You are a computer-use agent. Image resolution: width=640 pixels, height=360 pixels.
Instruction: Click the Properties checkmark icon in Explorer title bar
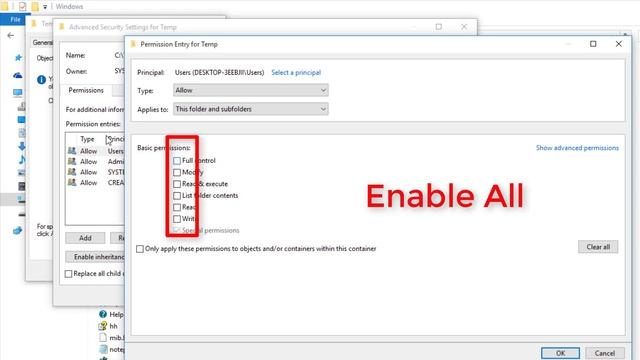(22, 6)
